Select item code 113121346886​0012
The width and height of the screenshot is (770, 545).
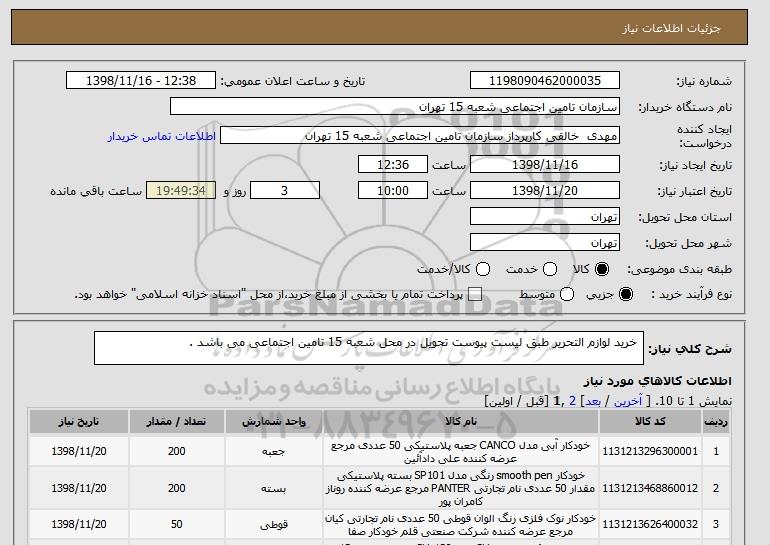pos(650,489)
